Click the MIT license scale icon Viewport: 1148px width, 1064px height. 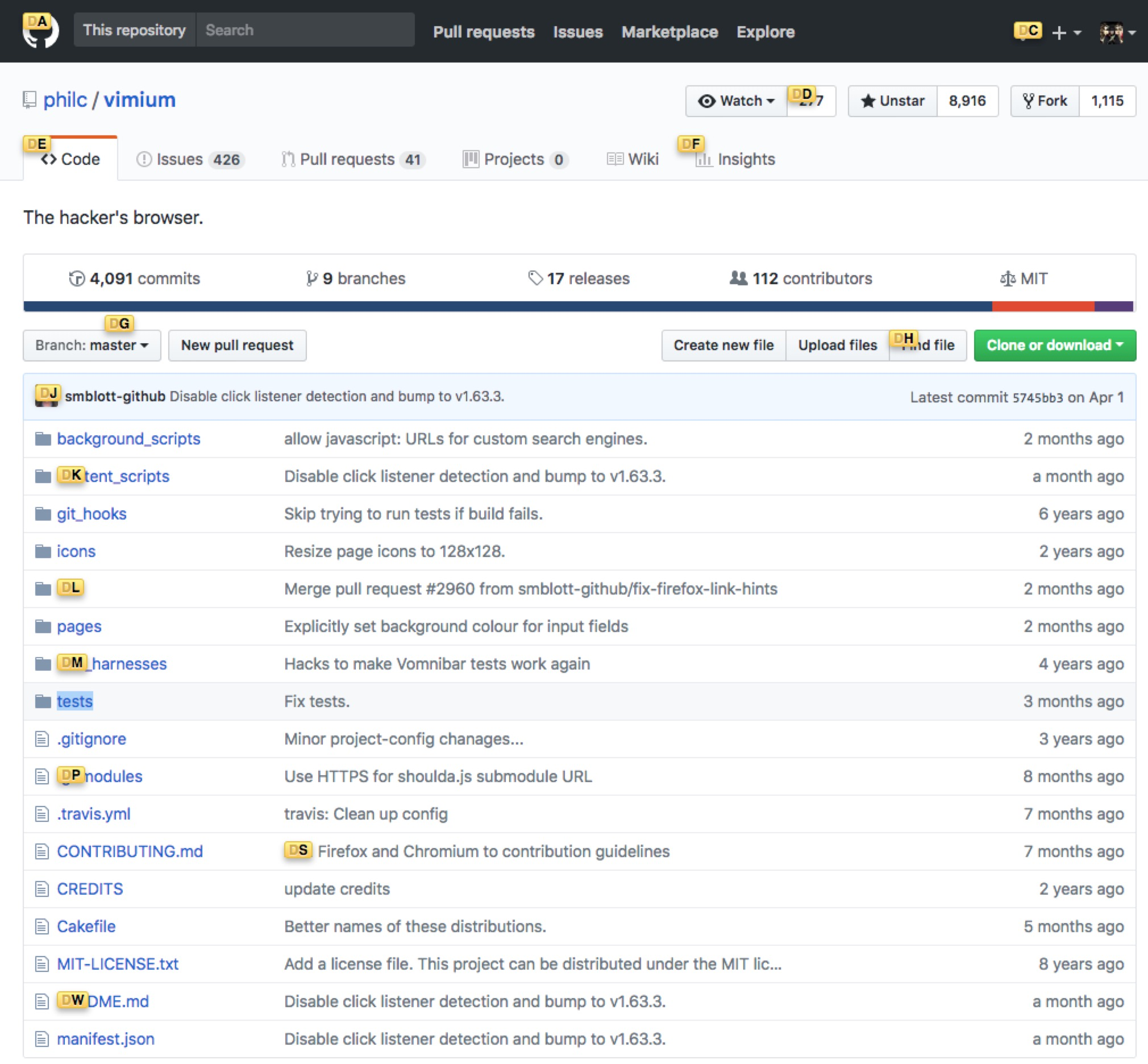pos(1008,279)
